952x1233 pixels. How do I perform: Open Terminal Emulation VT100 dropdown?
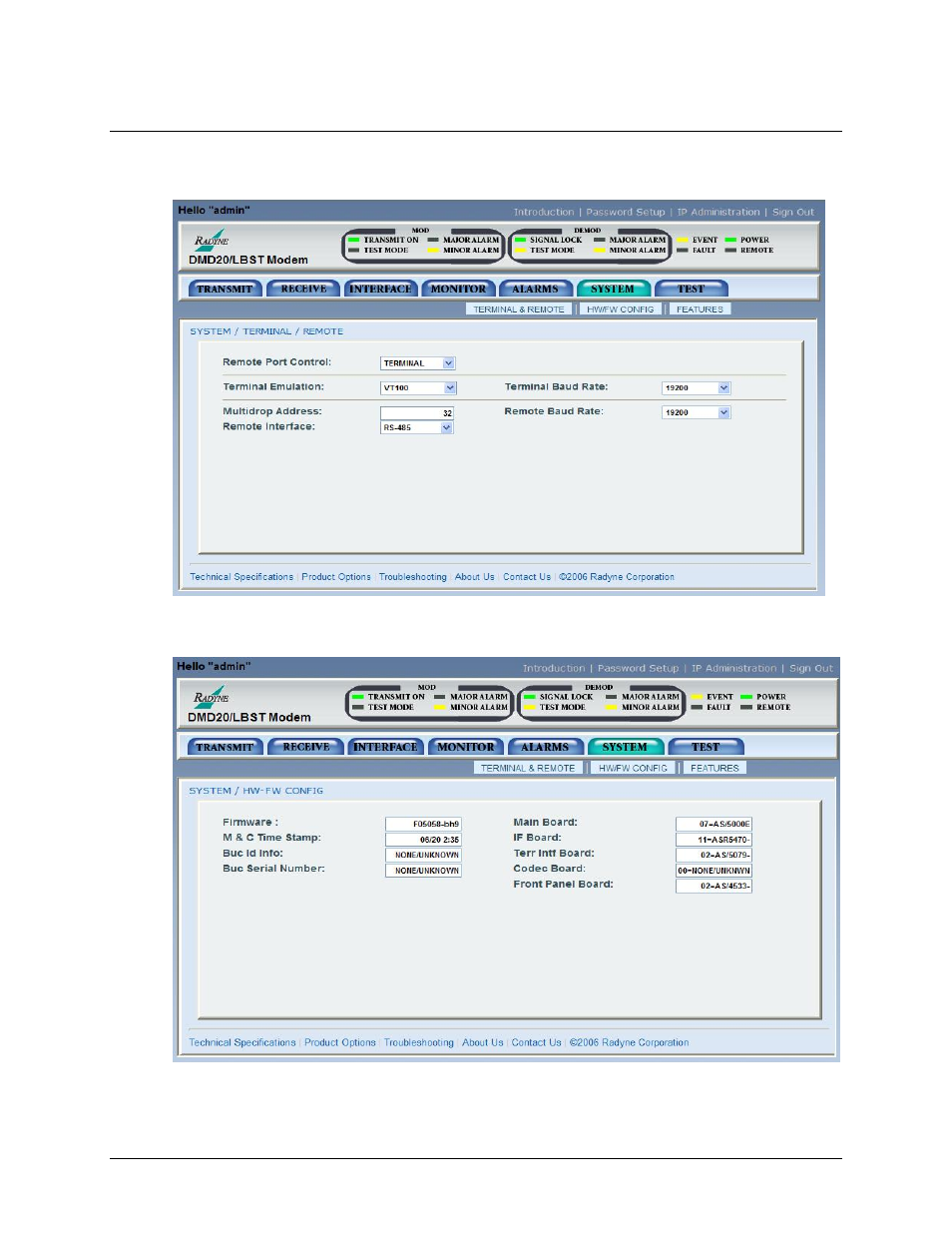[418, 387]
